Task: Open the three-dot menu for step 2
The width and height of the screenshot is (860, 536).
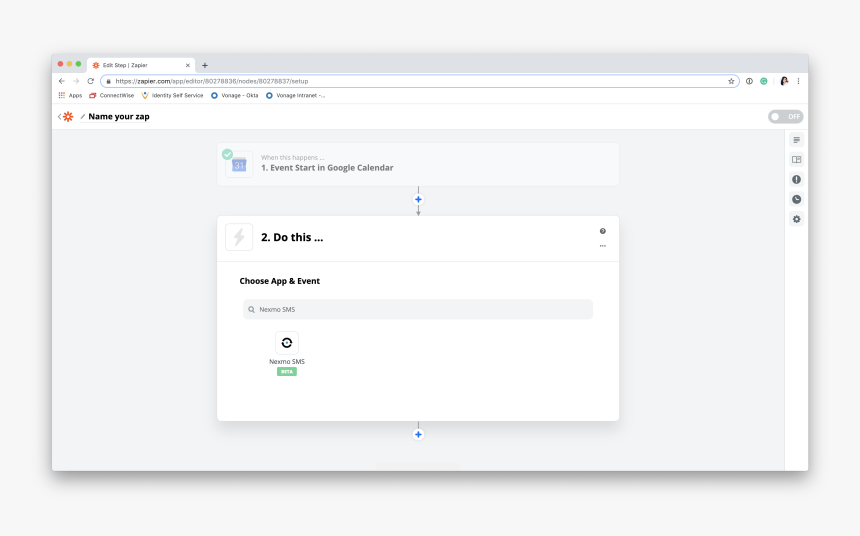Action: [602, 246]
